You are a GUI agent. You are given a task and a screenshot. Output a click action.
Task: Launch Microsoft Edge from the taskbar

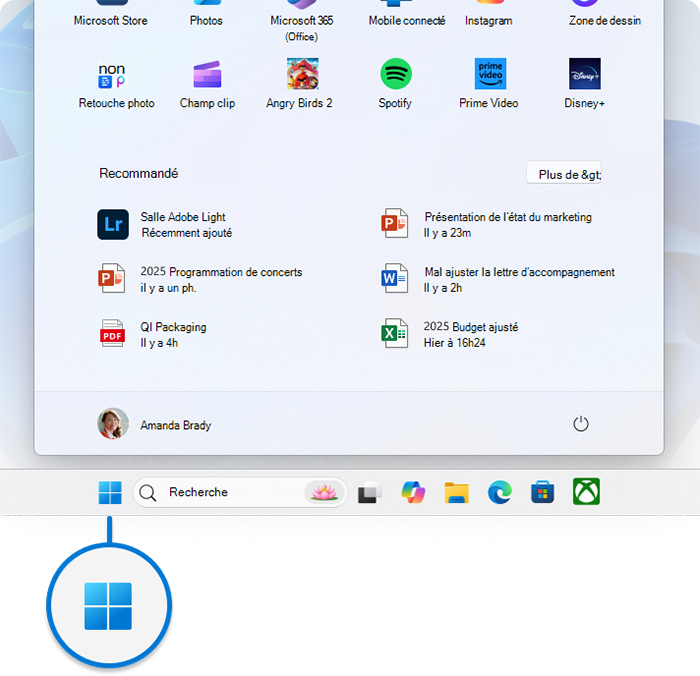coord(500,492)
